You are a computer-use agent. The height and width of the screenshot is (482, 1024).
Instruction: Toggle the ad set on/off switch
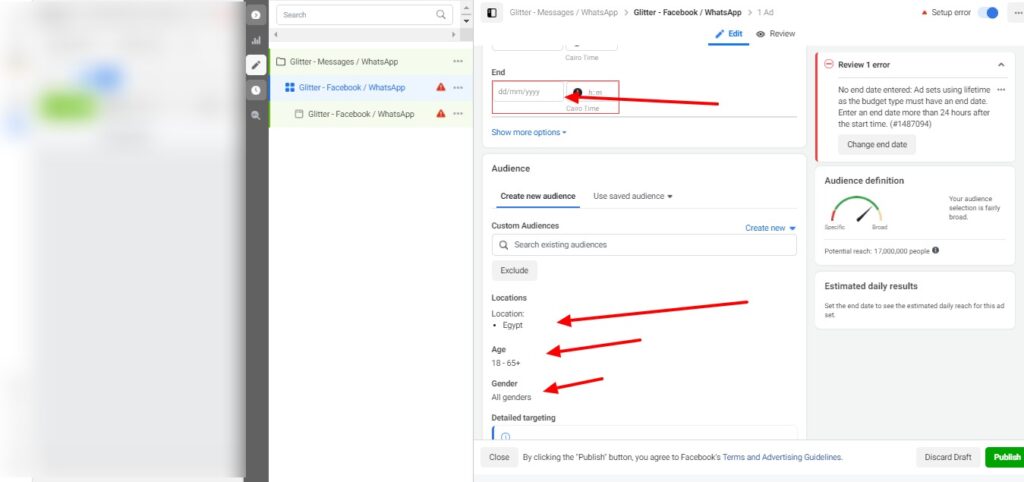(x=988, y=12)
